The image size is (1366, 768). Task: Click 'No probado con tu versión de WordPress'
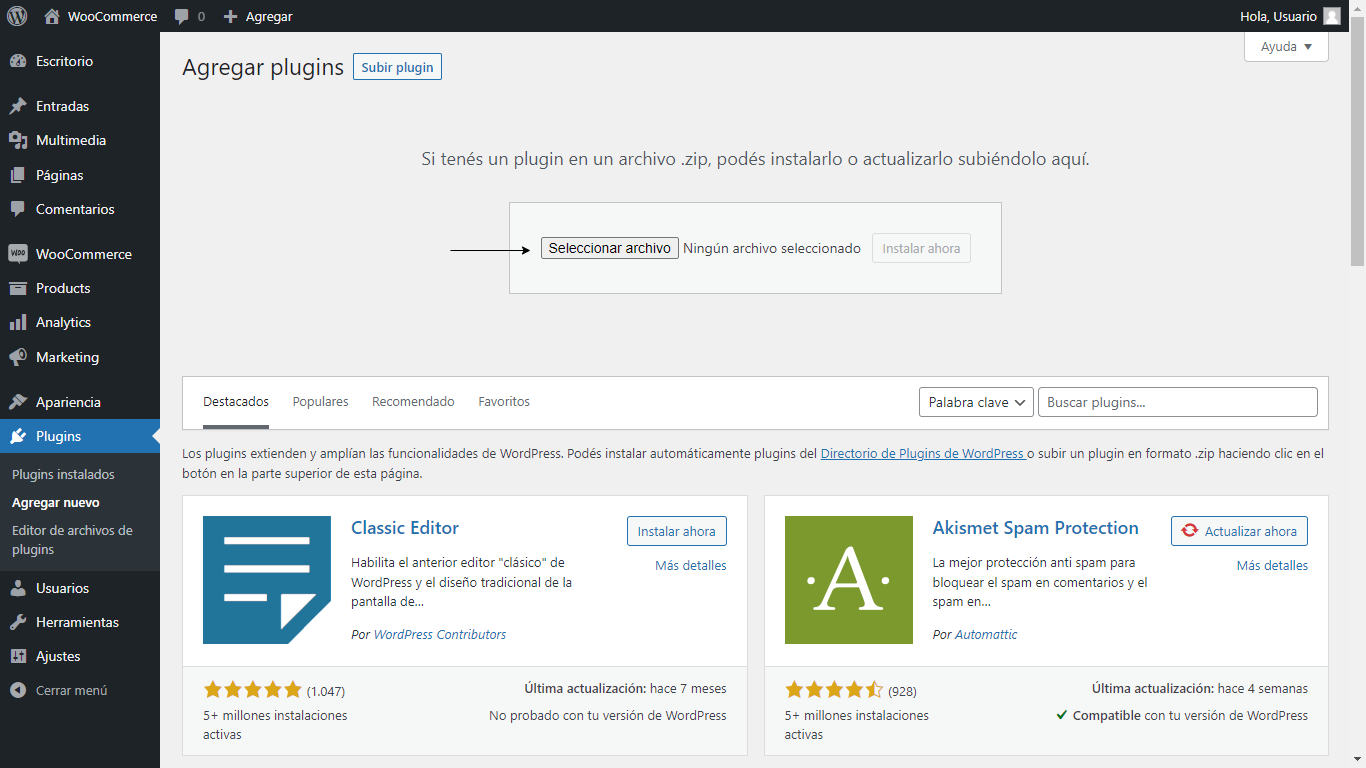click(608, 715)
